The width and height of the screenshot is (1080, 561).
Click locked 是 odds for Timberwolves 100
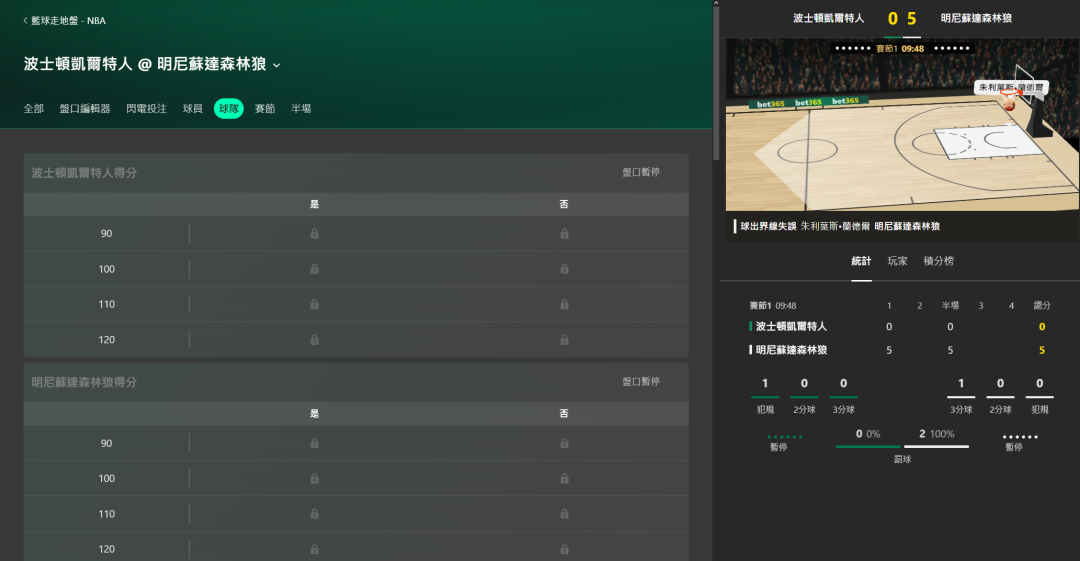tap(314, 478)
